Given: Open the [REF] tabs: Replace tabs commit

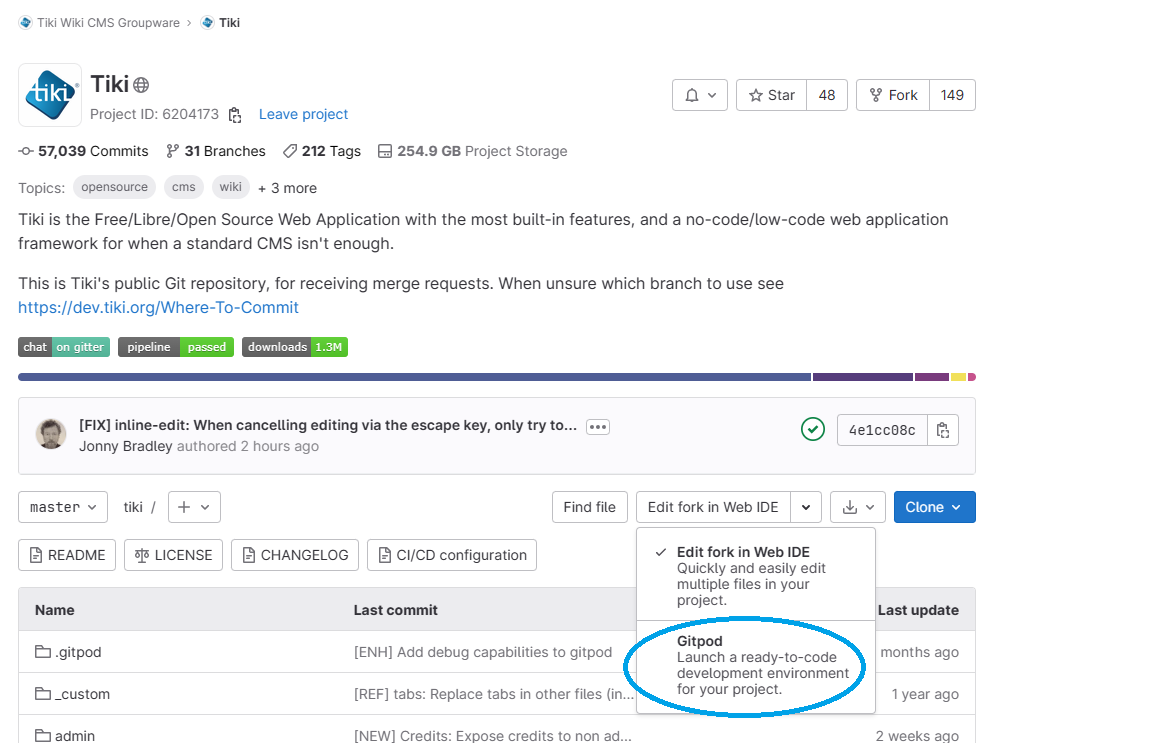Looking at the screenshot, I should tap(494, 694).
